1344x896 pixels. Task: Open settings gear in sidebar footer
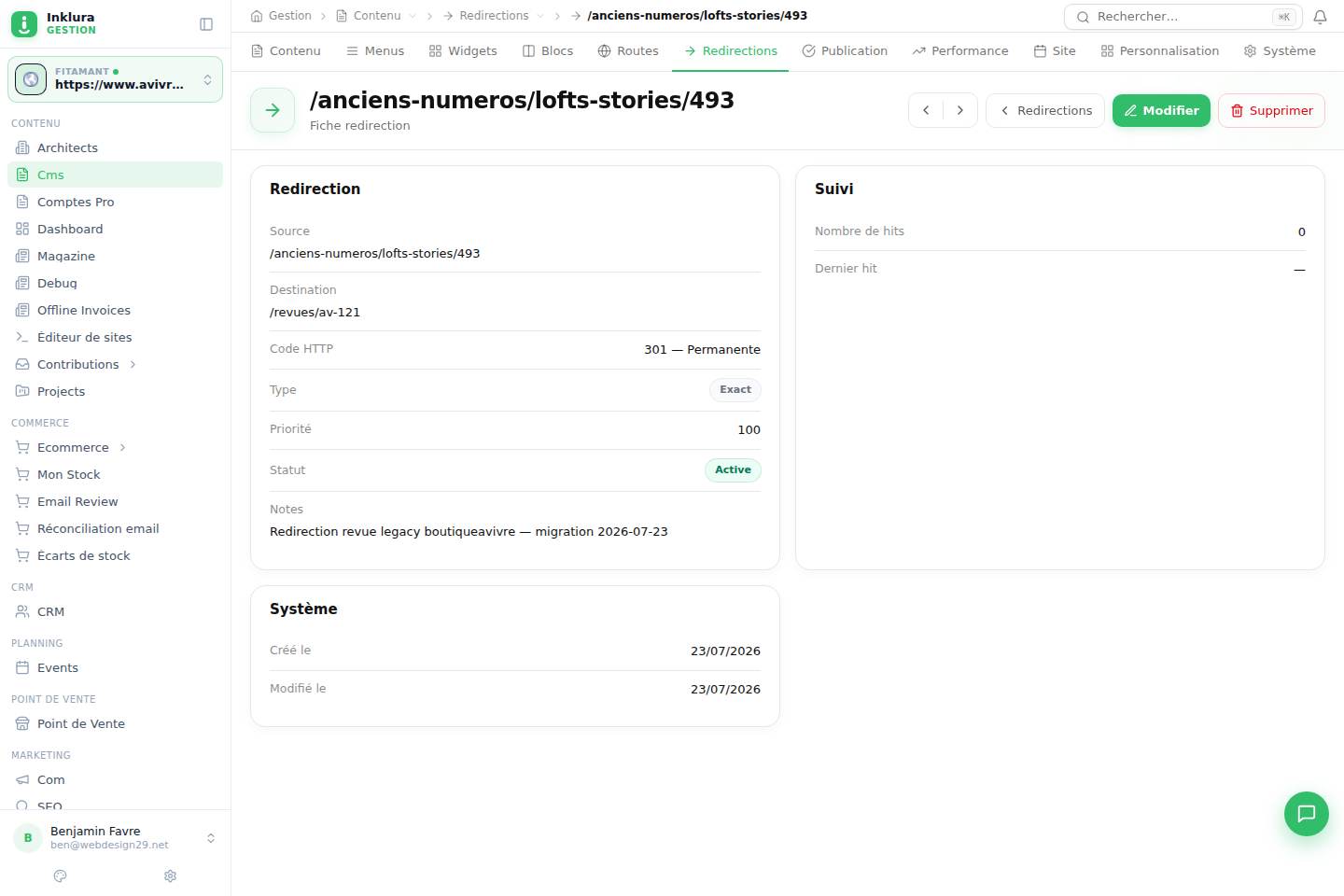[170, 875]
